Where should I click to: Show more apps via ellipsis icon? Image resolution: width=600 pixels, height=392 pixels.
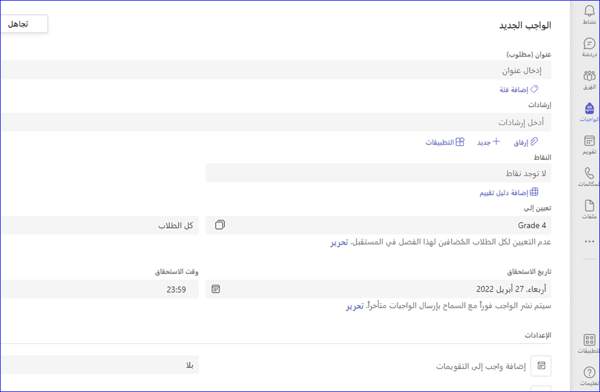point(589,242)
